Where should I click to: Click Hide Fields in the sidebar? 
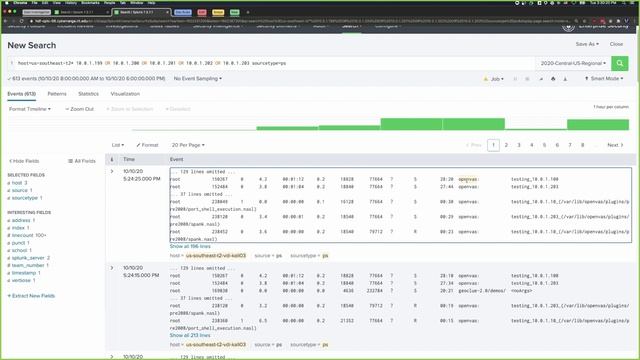tap(24, 161)
